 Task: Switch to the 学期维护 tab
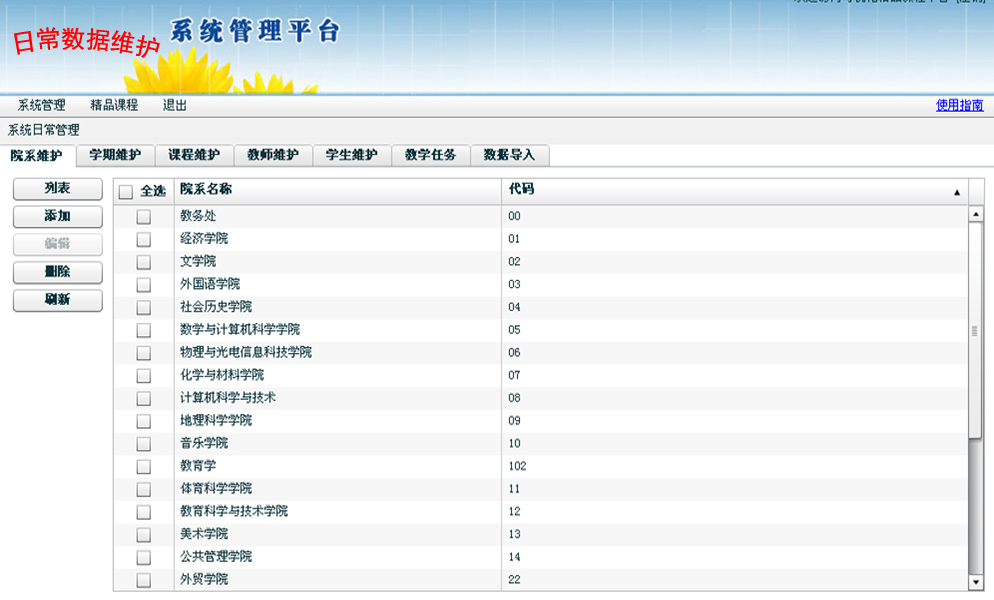[x=115, y=155]
